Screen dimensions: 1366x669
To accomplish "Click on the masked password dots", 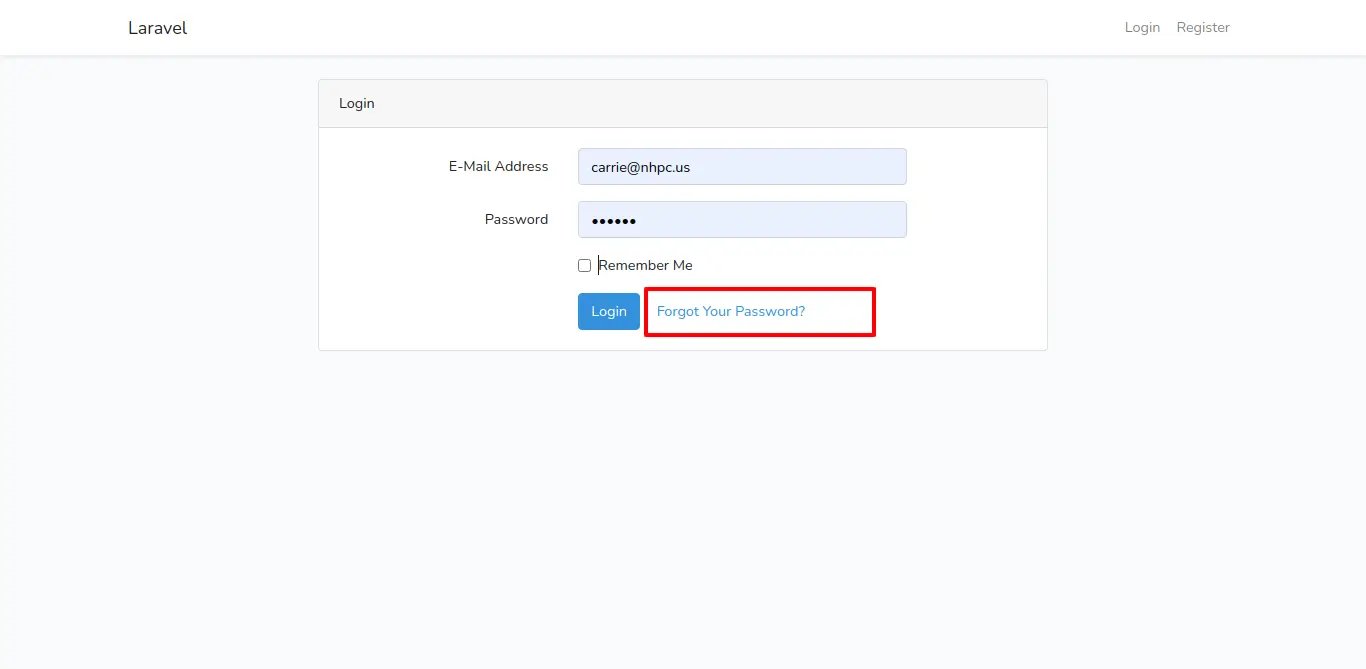I will tap(614, 221).
